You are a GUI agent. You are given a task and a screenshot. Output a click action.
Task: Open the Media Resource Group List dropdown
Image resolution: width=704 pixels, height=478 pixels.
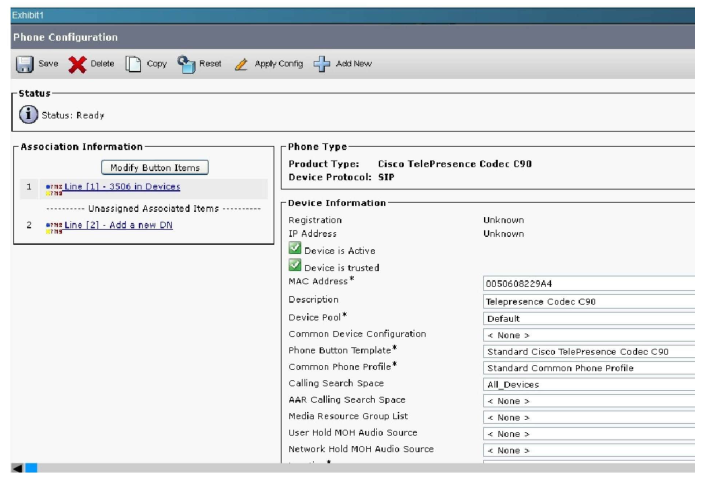[589, 417]
